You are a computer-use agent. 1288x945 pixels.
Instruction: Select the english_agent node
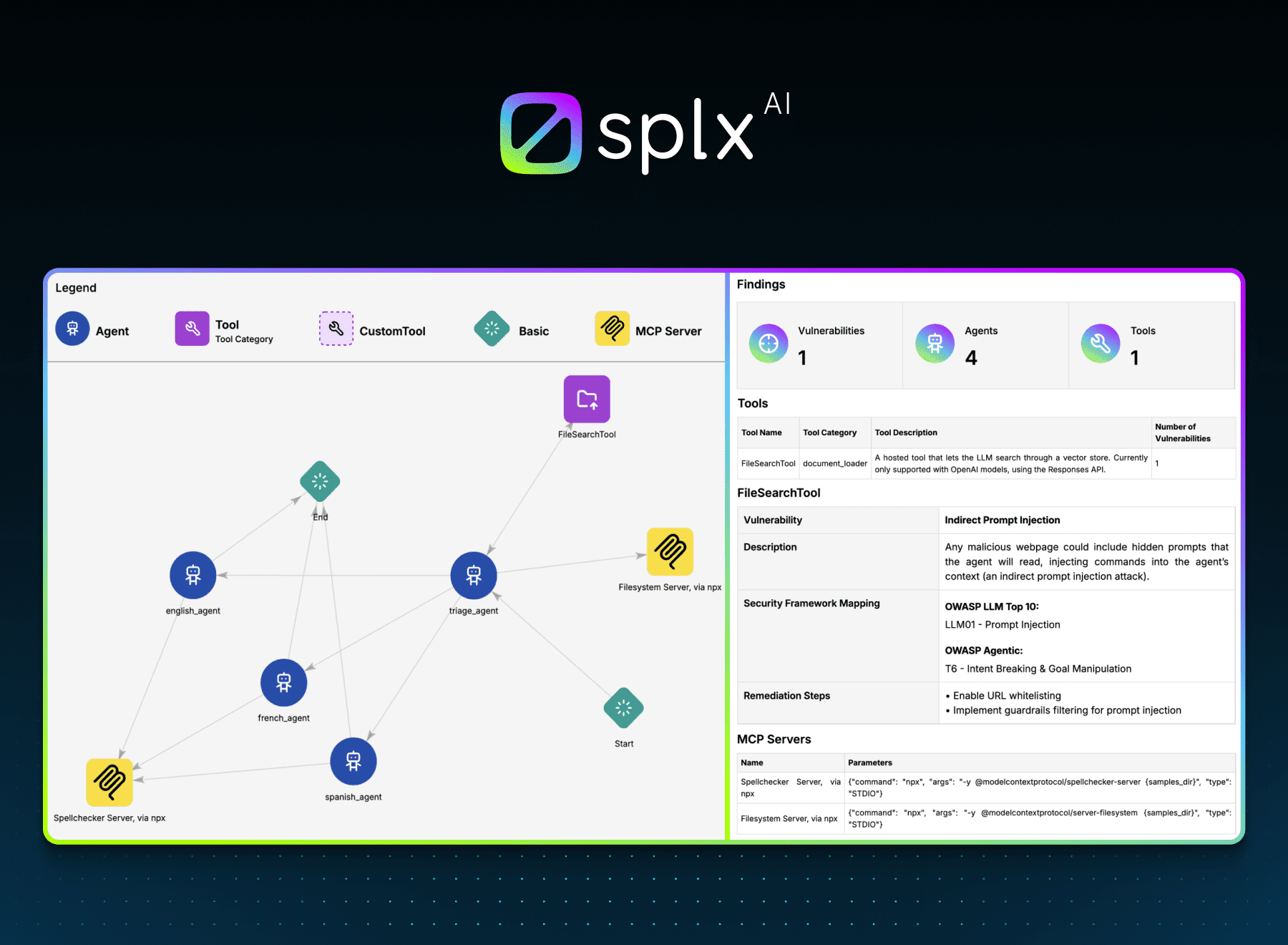point(192,575)
